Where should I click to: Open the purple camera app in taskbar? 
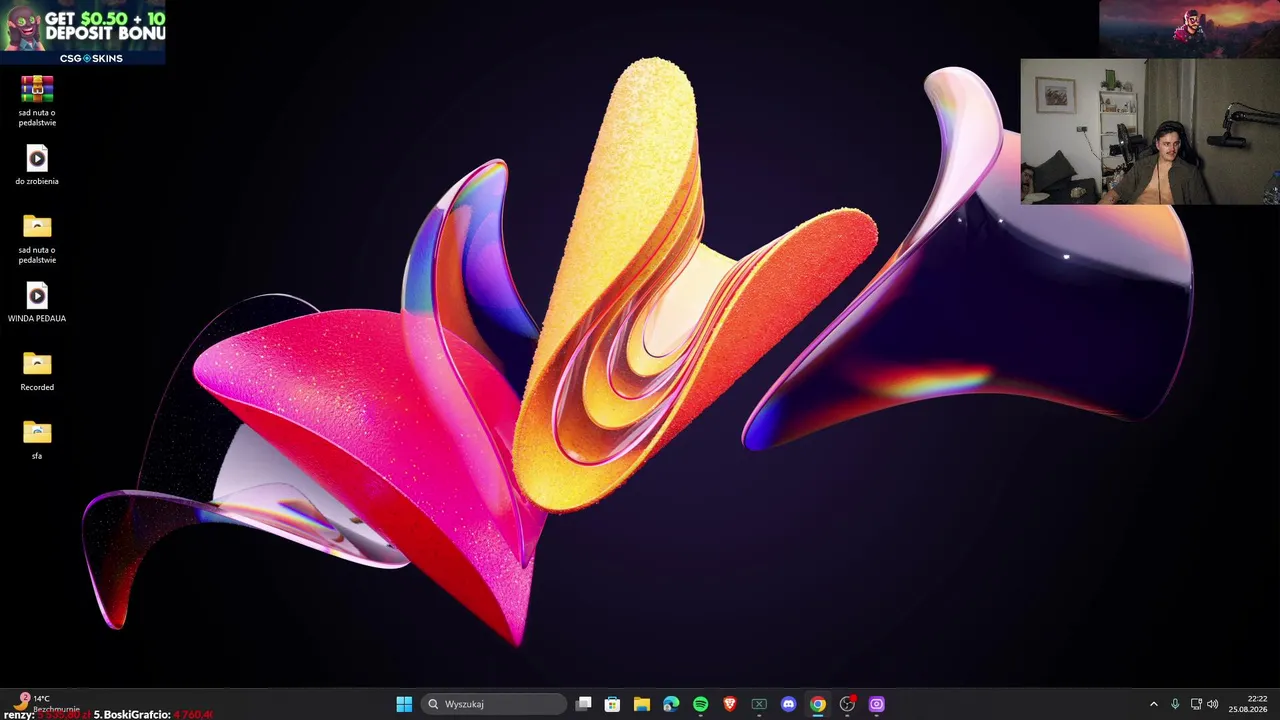pyautogui.click(x=876, y=704)
